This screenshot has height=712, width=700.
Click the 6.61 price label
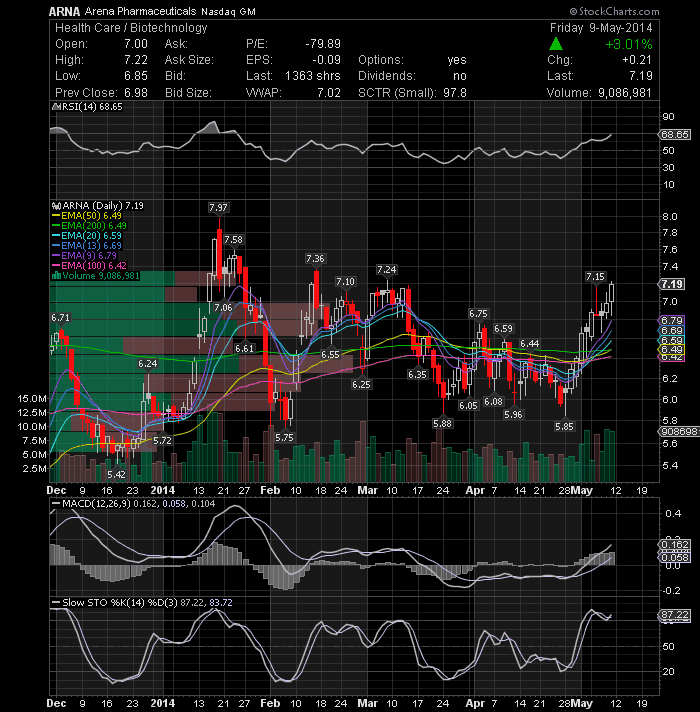pyautogui.click(x=244, y=348)
